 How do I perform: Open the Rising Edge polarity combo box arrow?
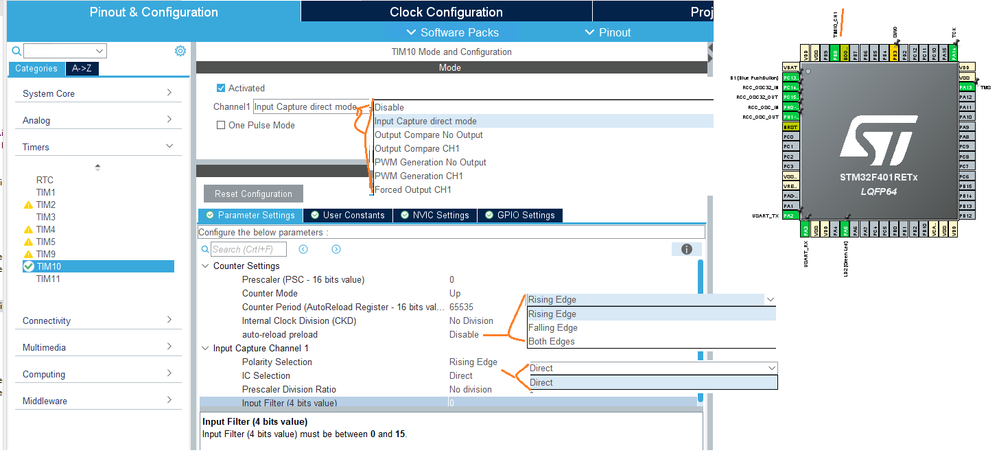click(x=770, y=299)
